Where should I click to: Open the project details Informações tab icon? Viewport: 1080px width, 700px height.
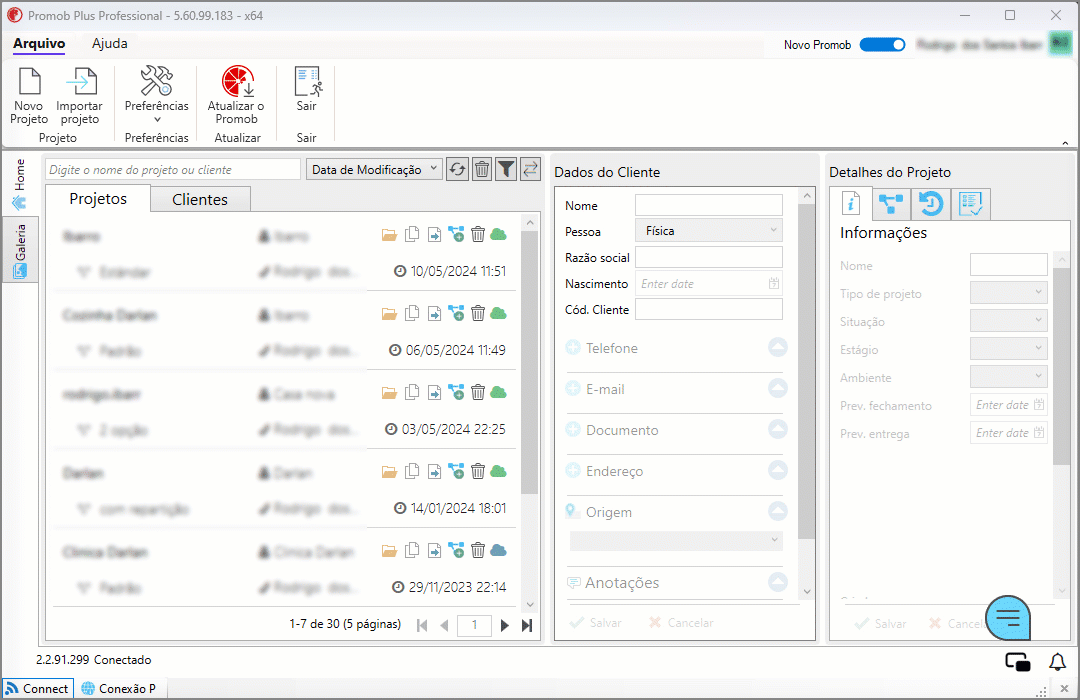tap(851, 203)
